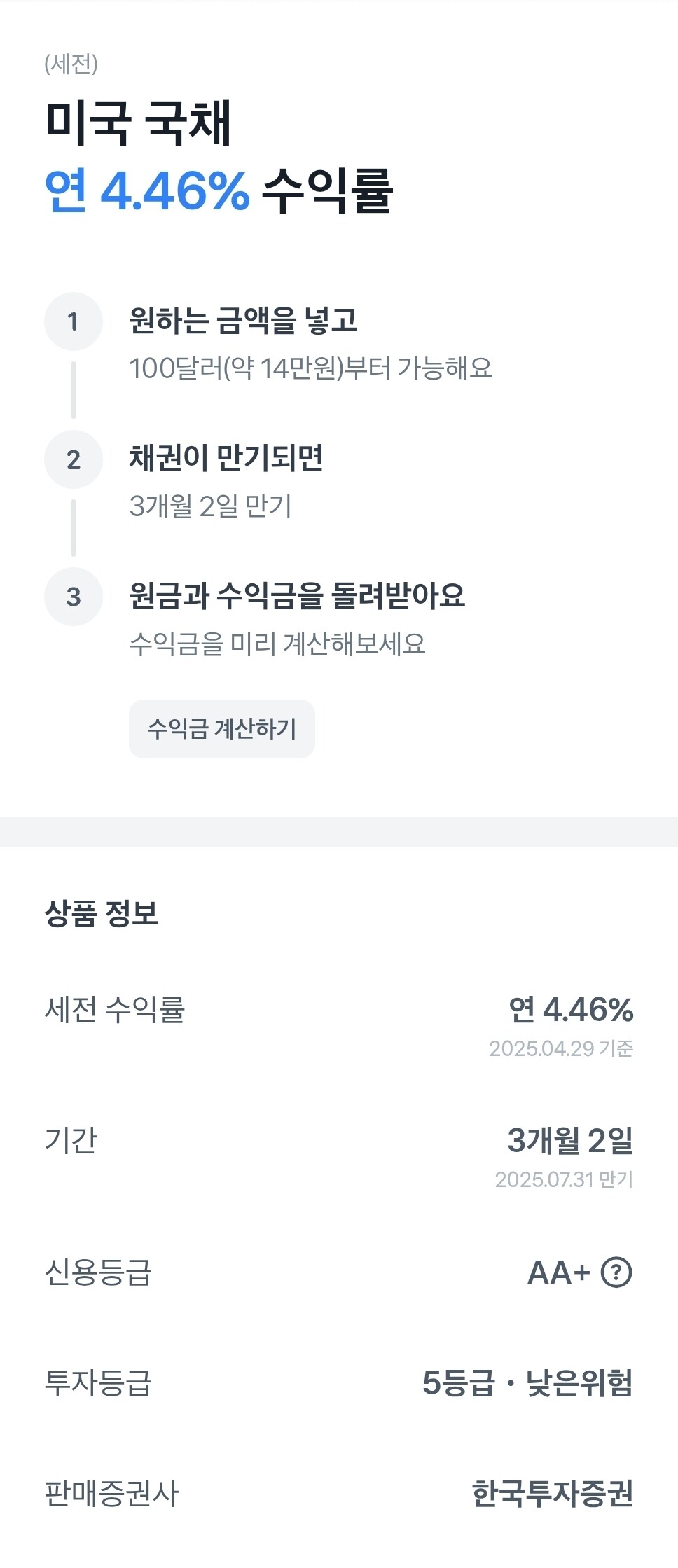Screen dimensions: 678x1568
Task: Select the 채권이 만기되면 step heading
Action: 226,458
